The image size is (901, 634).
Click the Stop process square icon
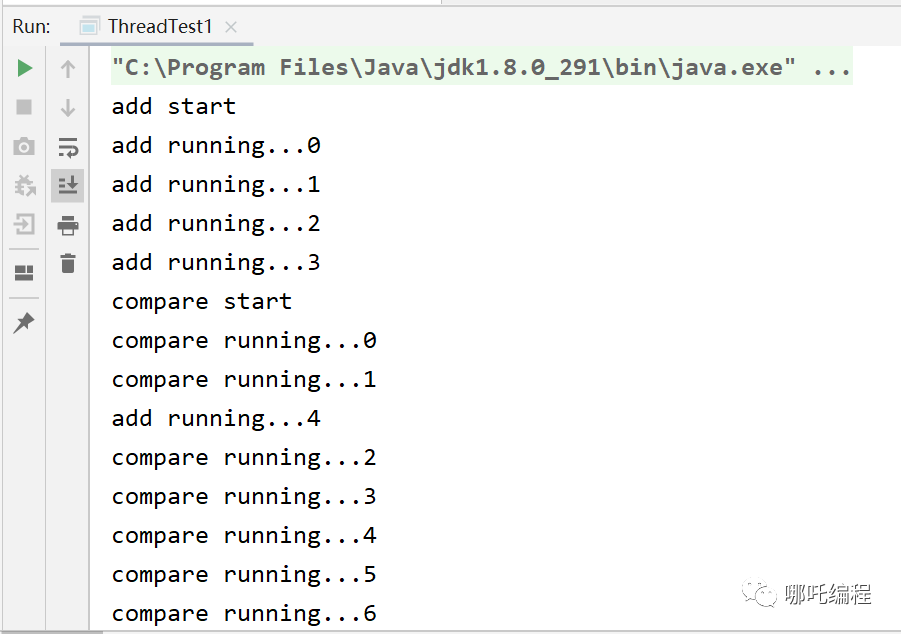click(25, 107)
